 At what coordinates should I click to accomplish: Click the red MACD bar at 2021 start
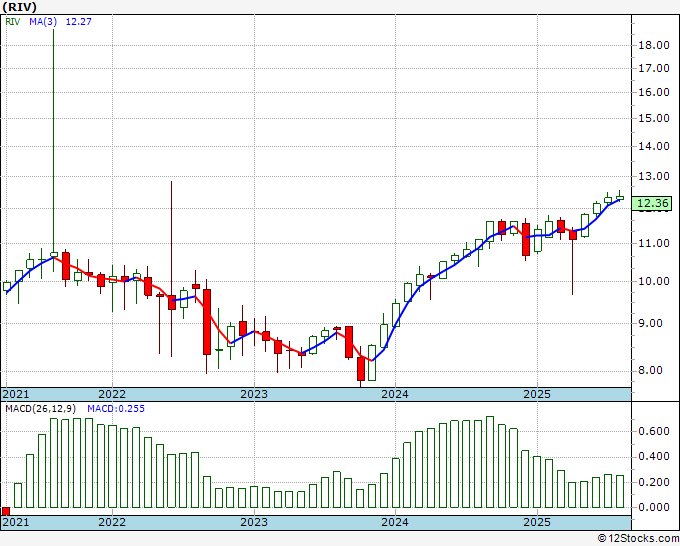click(x=6, y=511)
